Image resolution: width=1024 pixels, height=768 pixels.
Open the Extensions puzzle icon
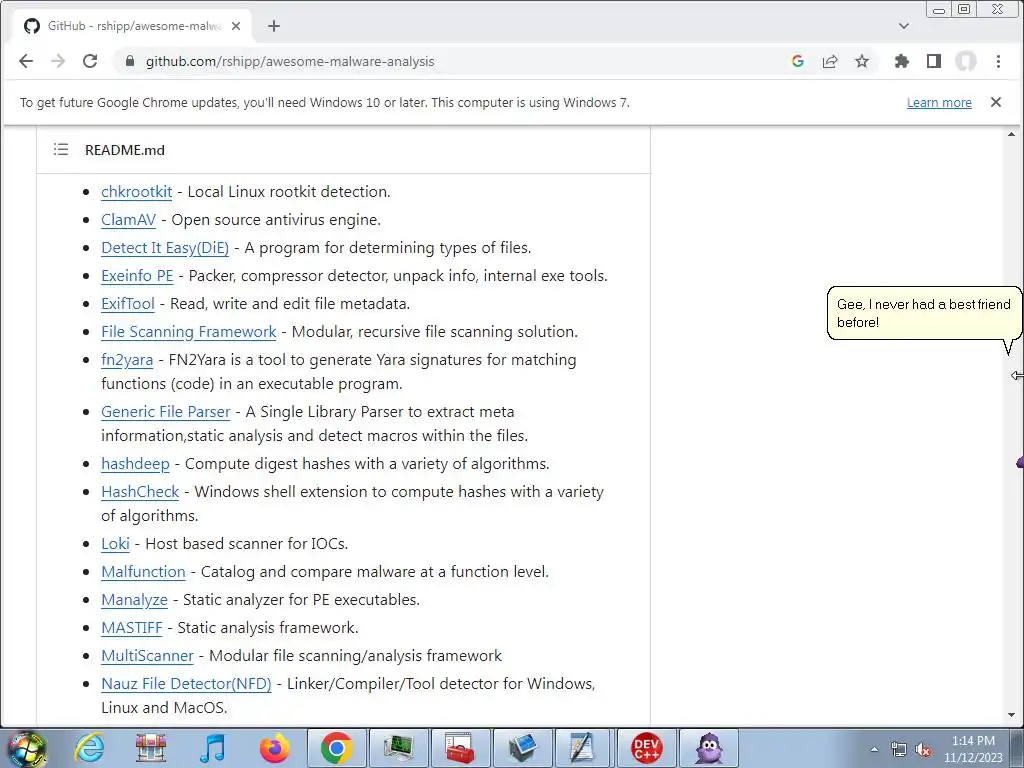pos(902,61)
